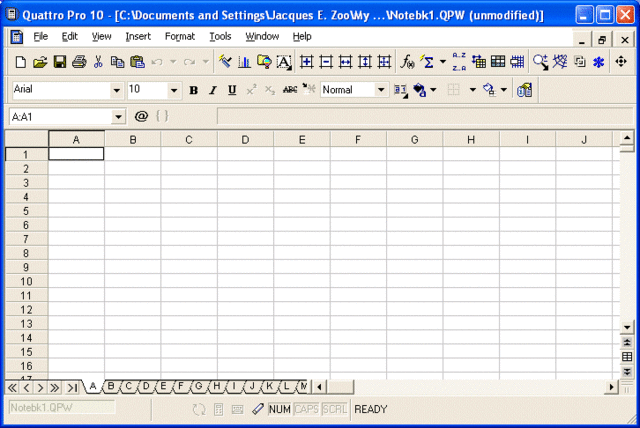The height and width of the screenshot is (428, 640).
Task: Click the last-sheet navigation button
Action: click(x=72, y=388)
